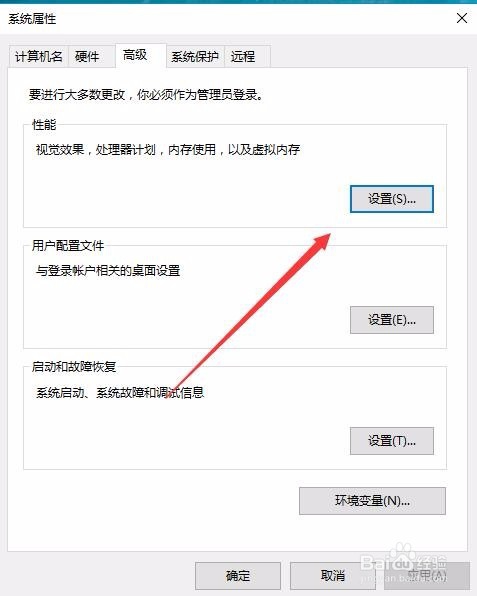Click the 性能 group label
Screen dimensions: 477x596
[44, 125]
